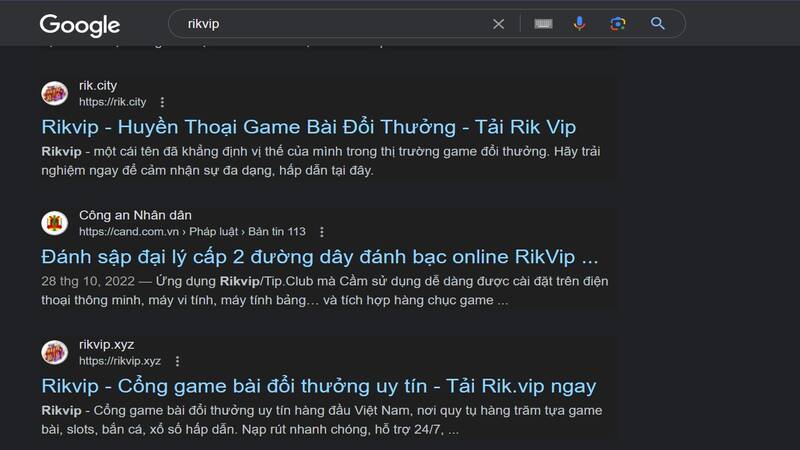Click the rik.city result favicon

tap(54, 94)
